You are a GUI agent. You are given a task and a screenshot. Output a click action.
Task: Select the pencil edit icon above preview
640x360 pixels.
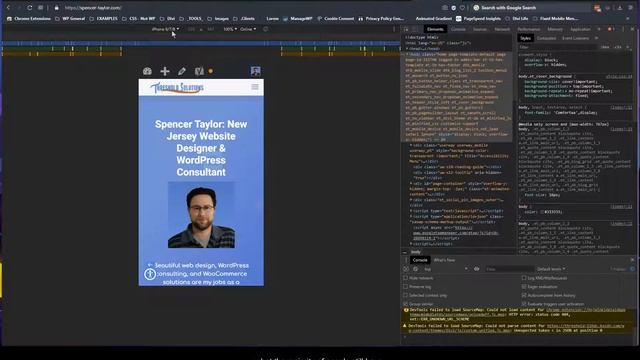click(x=182, y=71)
